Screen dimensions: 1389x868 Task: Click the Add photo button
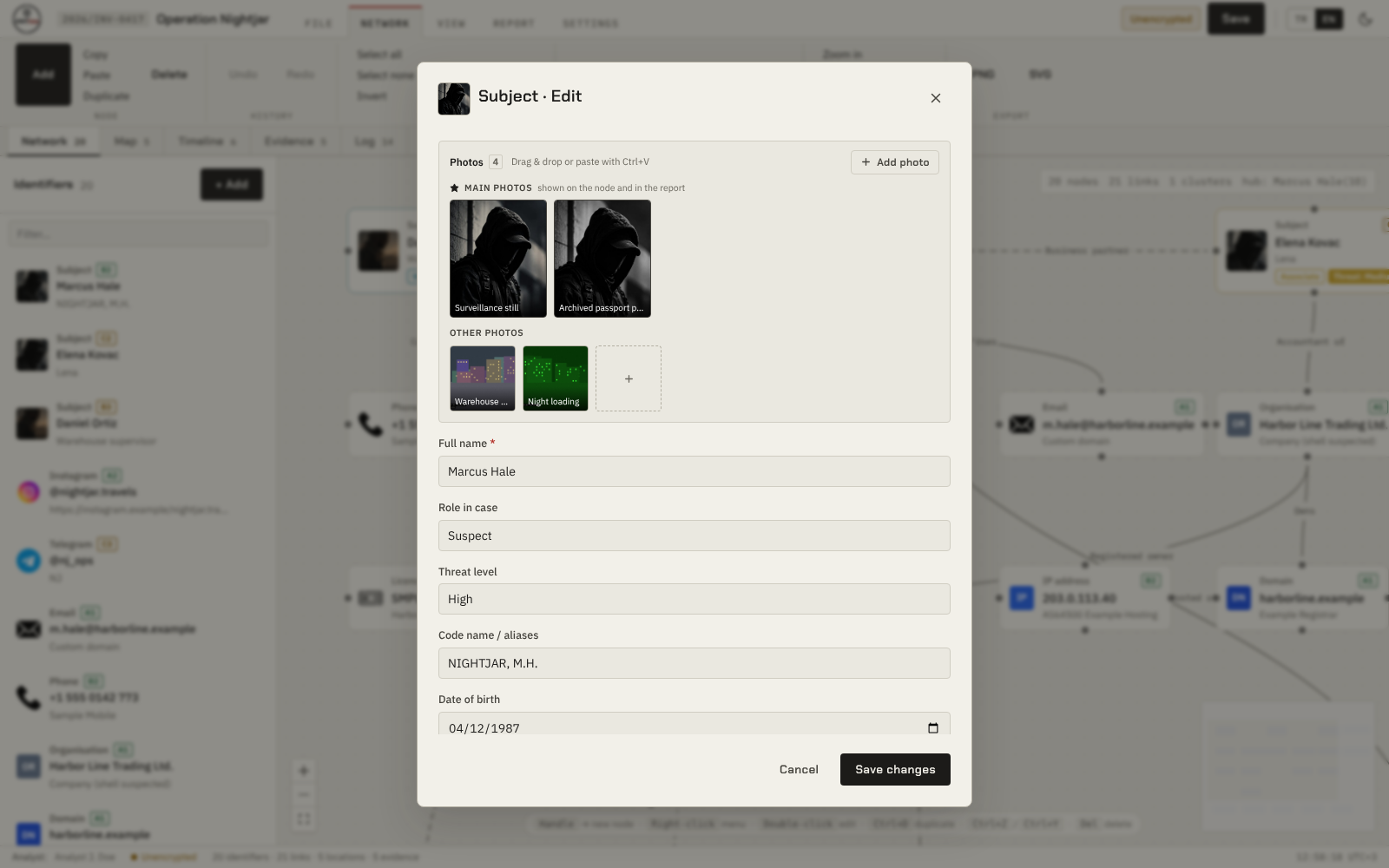click(x=895, y=162)
